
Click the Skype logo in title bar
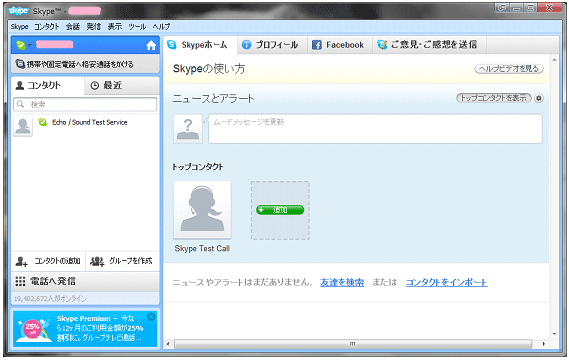[x=18, y=11]
